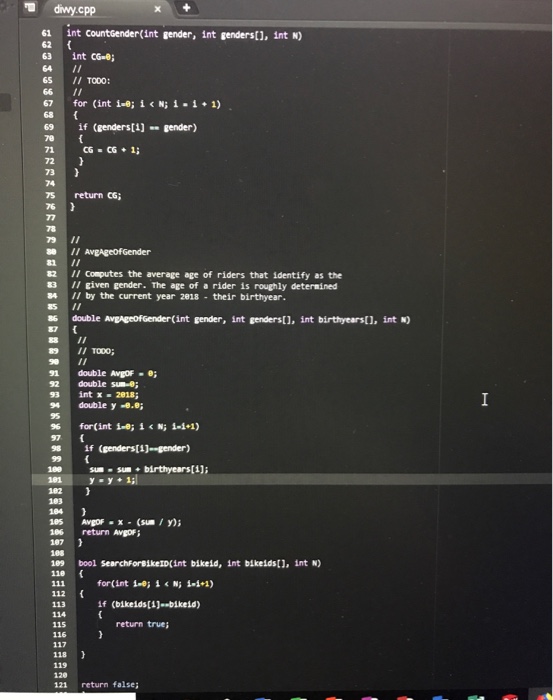The height and width of the screenshot is (700, 553).
Task: Open a new tab with the plus button
Action: point(187,8)
